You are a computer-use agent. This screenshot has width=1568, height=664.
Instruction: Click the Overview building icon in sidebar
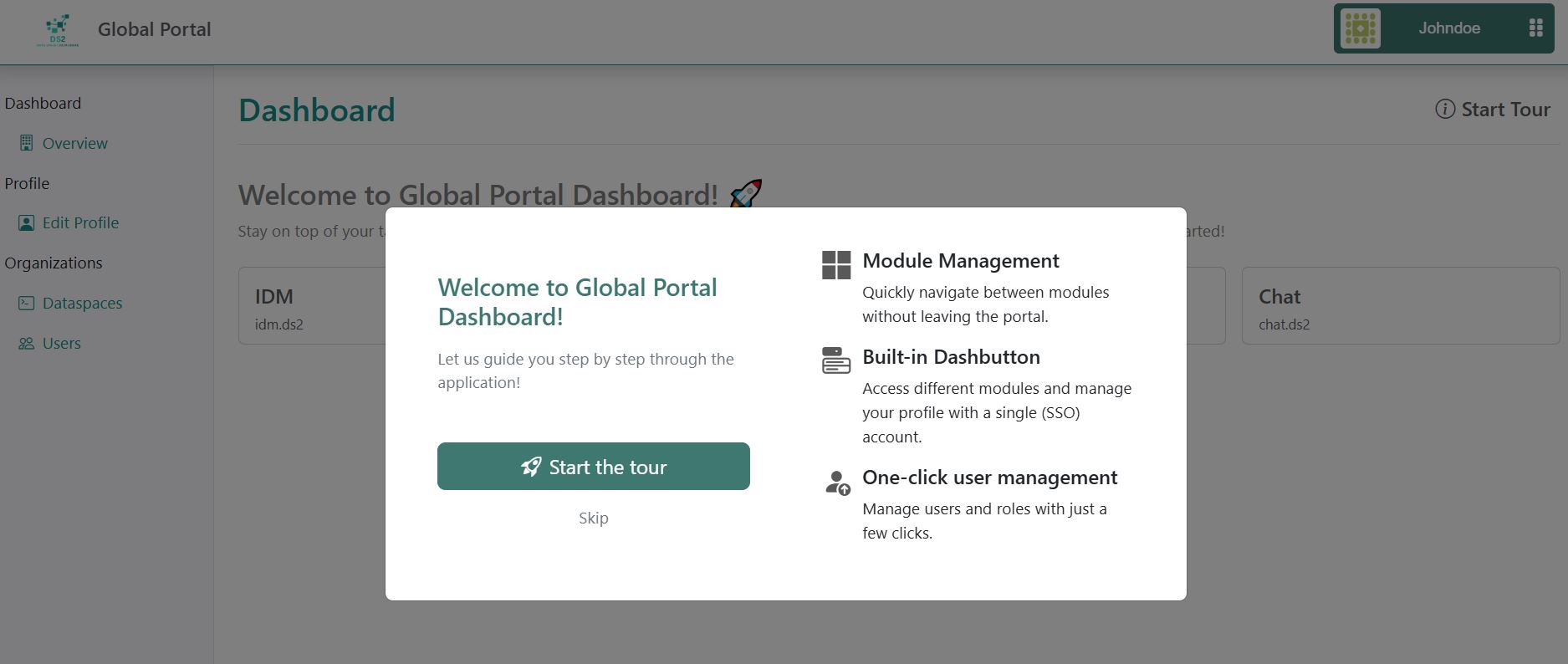pos(27,143)
